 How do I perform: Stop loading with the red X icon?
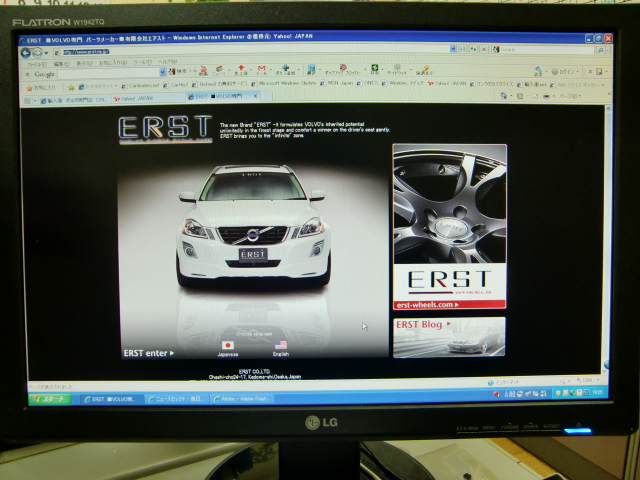click(x=484, y=49)
